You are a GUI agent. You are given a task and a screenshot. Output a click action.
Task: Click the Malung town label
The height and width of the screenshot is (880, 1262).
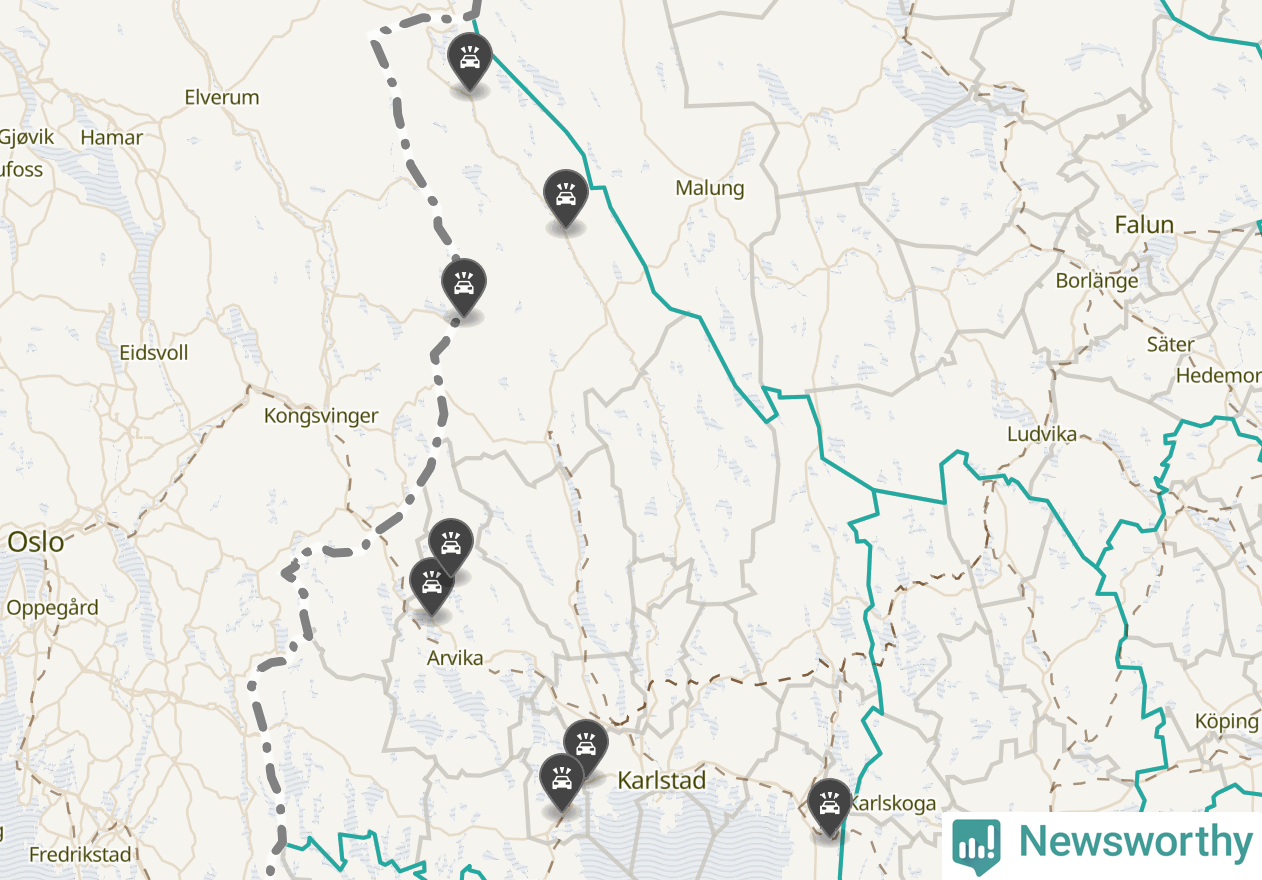point(710,188)
